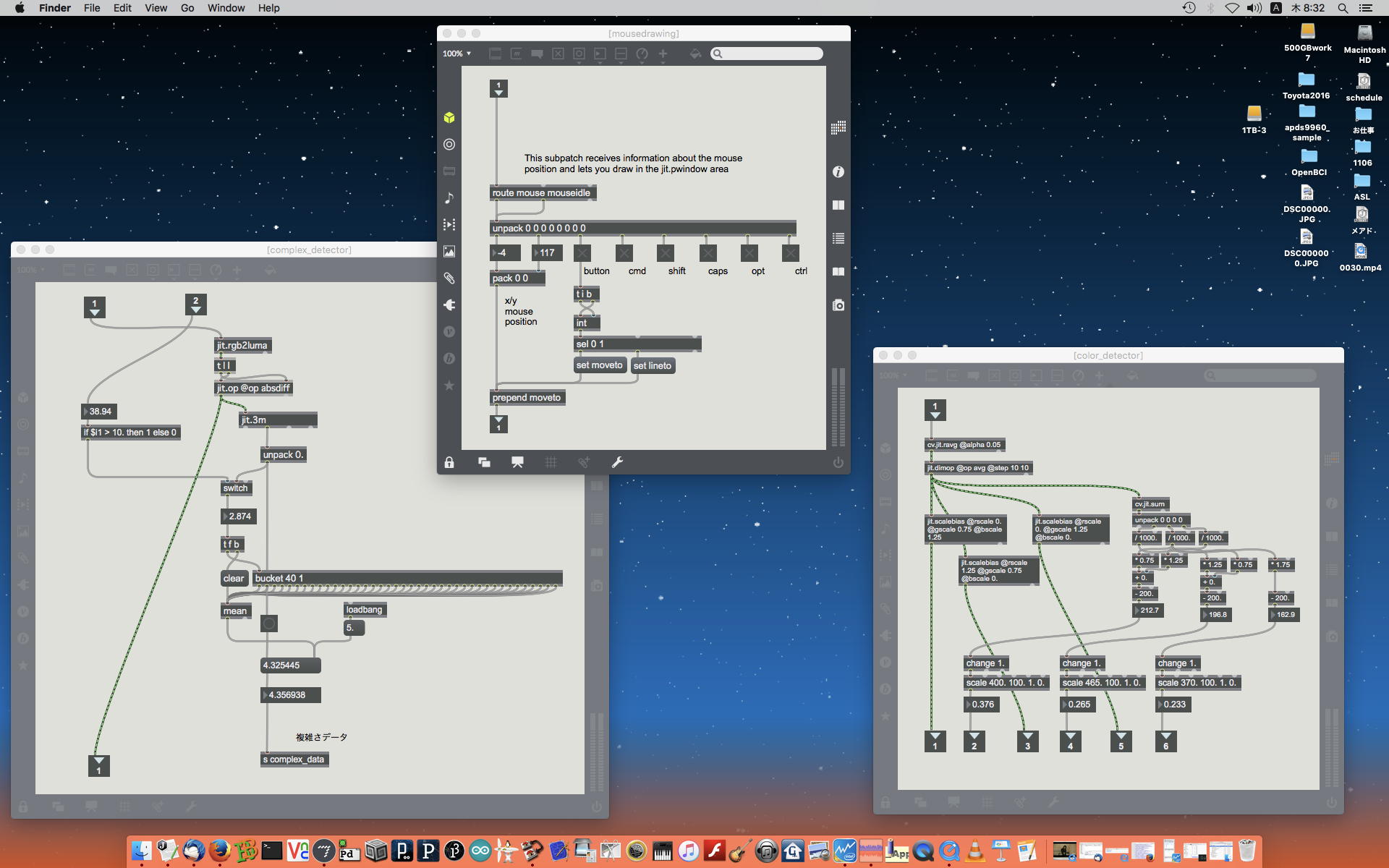Viewport: 1389px width, 868px height.
Task: Click the search field in mousedrawing toolbar
Action: (771, 54)
